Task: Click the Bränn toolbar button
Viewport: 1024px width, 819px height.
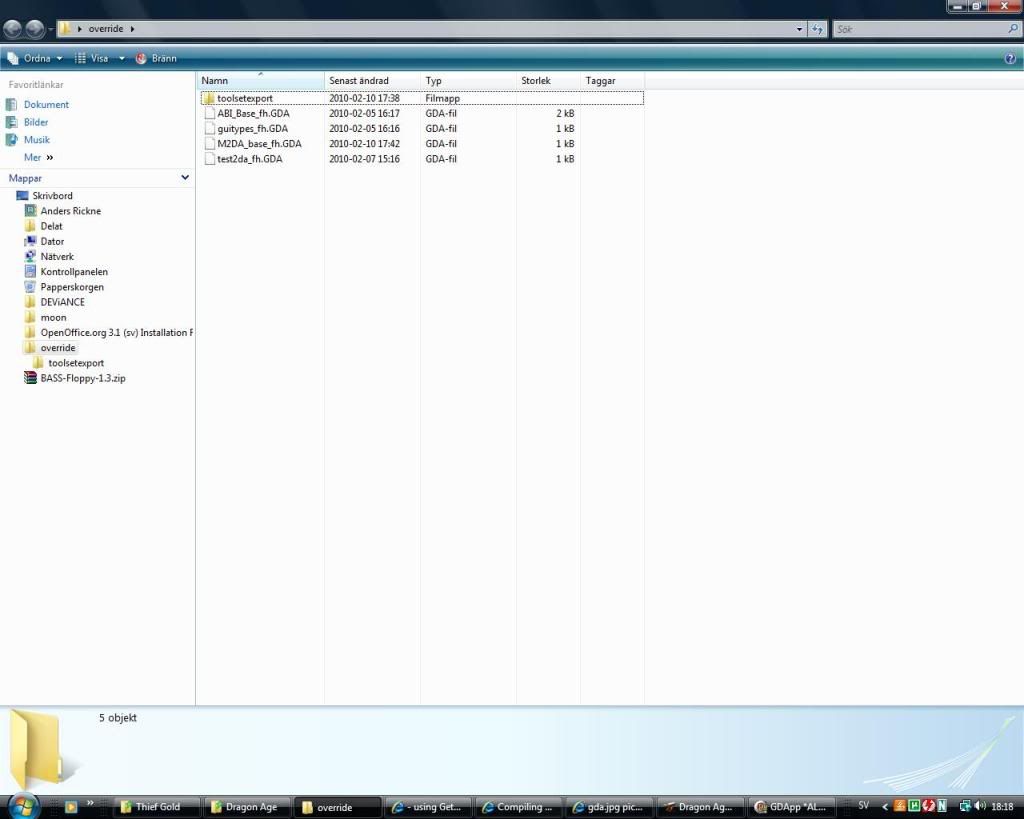Action: coord(156,59)
